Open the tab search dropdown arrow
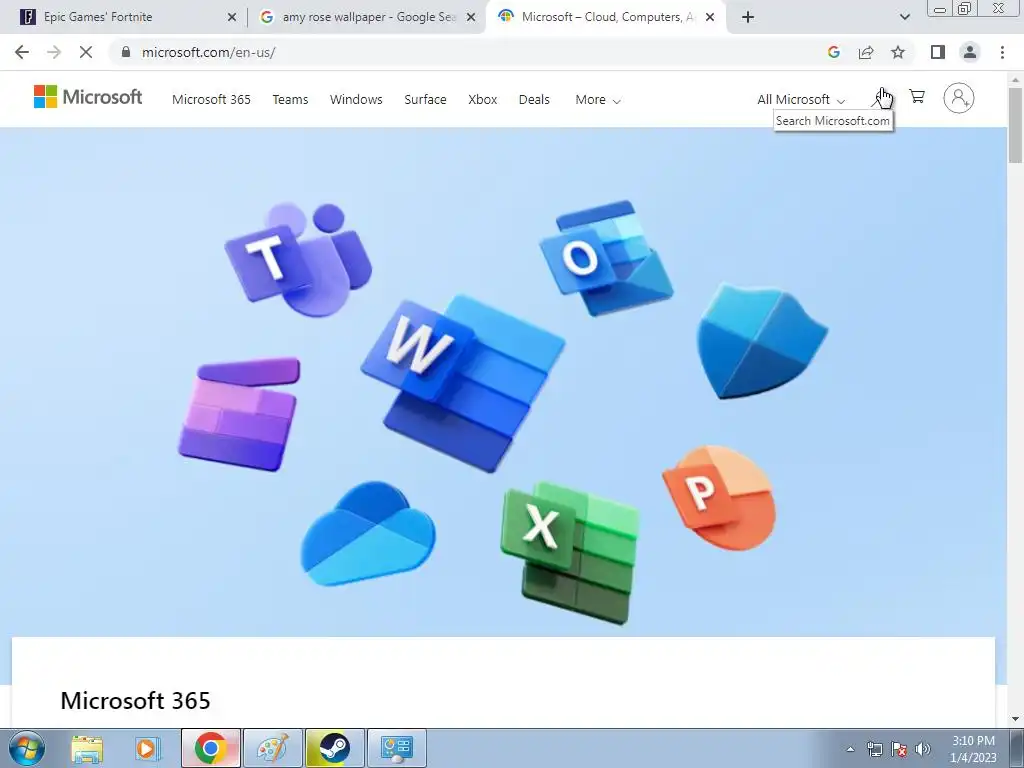 [x=904, y=17]
